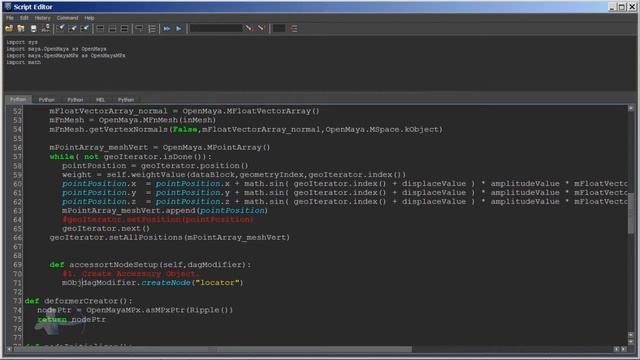Show only the history pane
The height and width of the screenshot is (360, 640).
100,29
